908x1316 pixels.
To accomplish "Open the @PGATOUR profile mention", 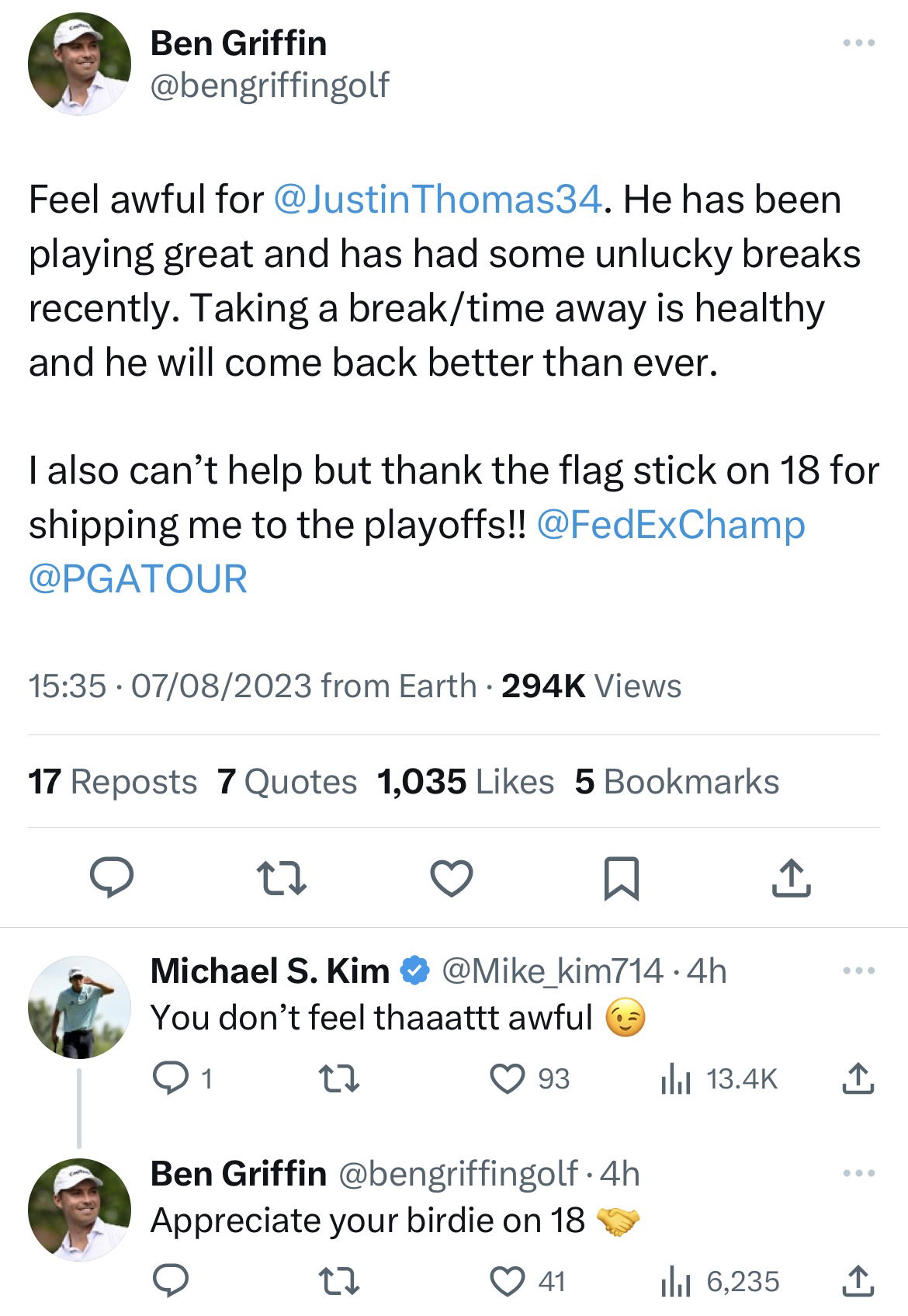I will coord(138,579).
